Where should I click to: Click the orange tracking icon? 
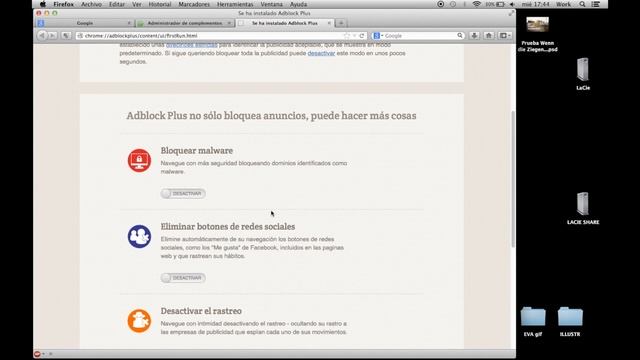tap(139, 321)
